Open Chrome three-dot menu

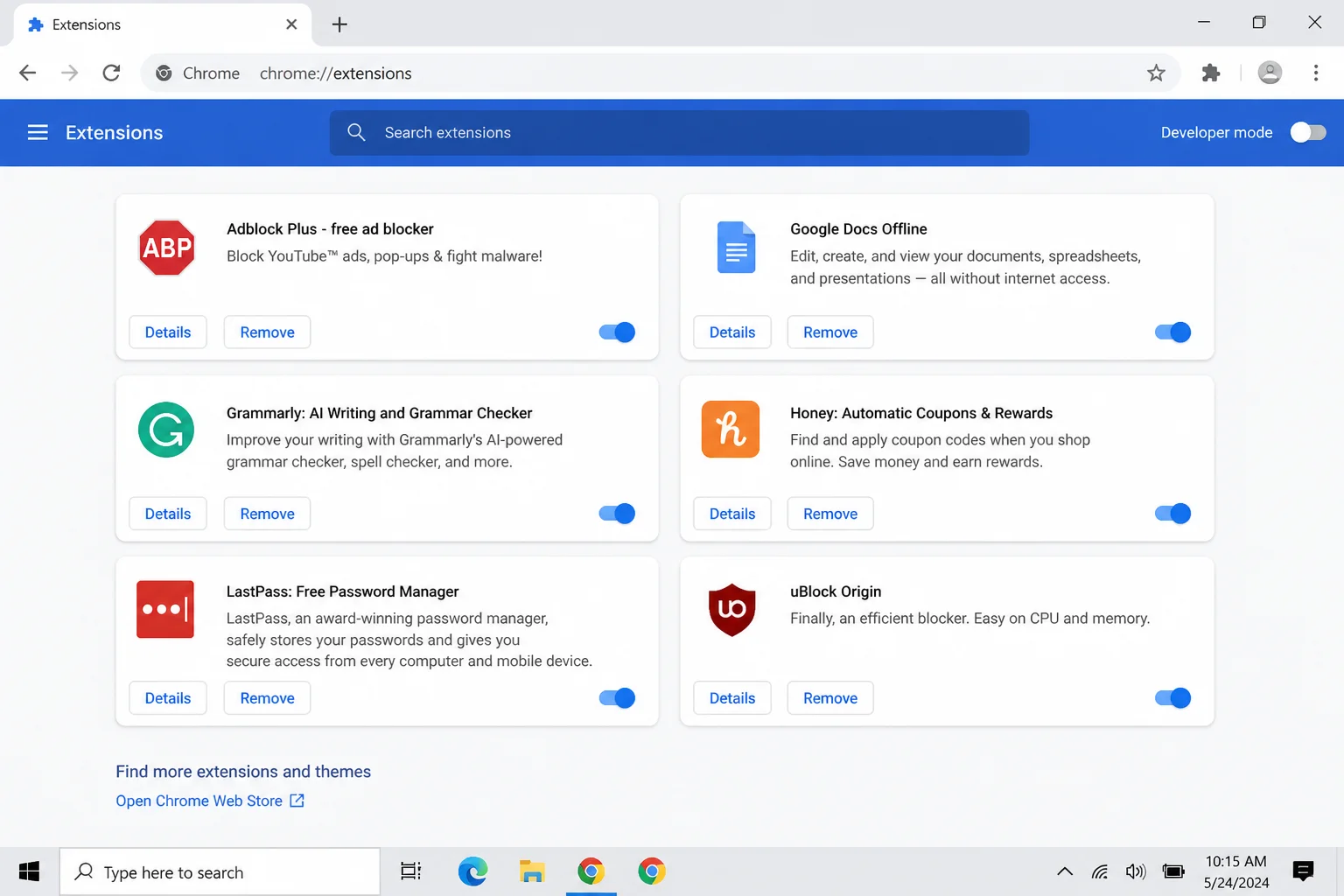pyautogui.click(x=1316, y=73)
